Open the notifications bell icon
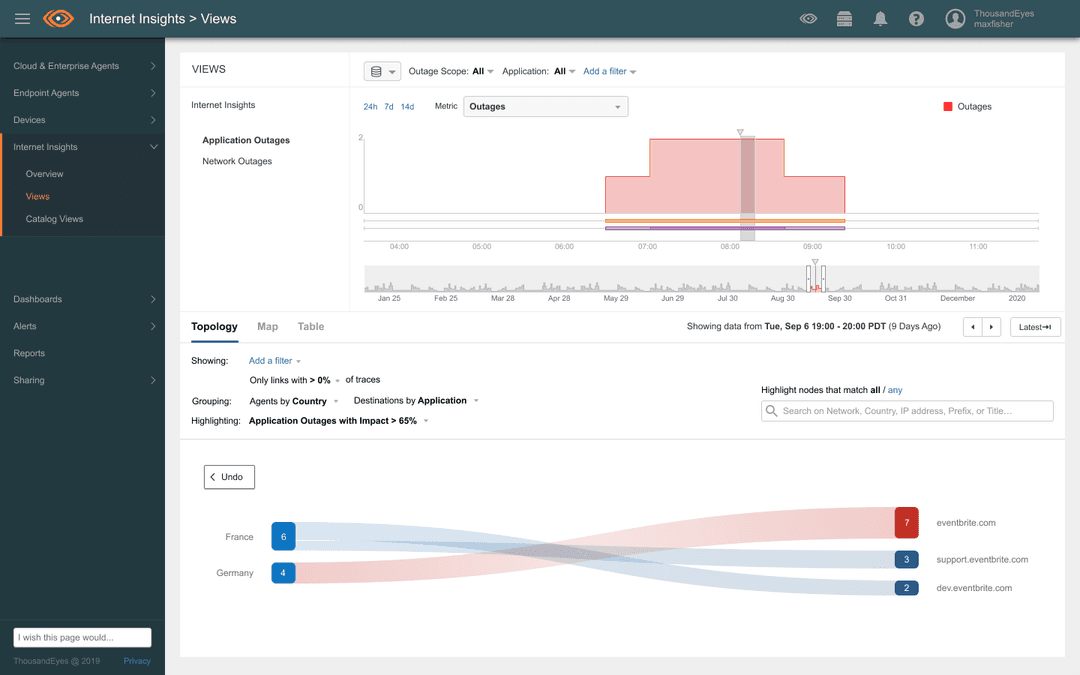The height and width of the screenshot is (675, 1080). [881, 19]
